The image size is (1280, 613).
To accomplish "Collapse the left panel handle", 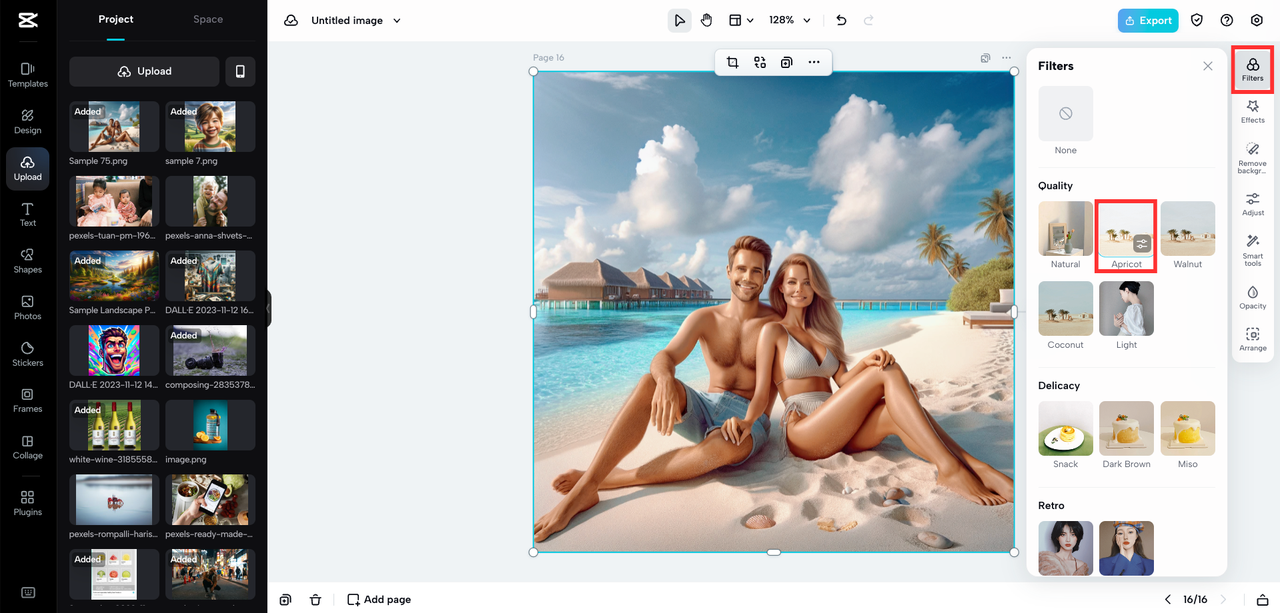I will pos(269,307).
